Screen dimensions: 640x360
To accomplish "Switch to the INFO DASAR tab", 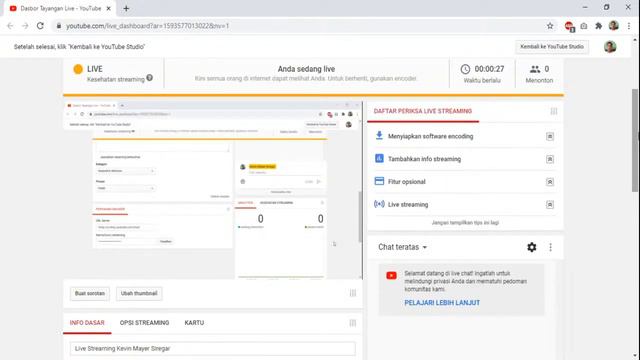I will click(87, 322).
